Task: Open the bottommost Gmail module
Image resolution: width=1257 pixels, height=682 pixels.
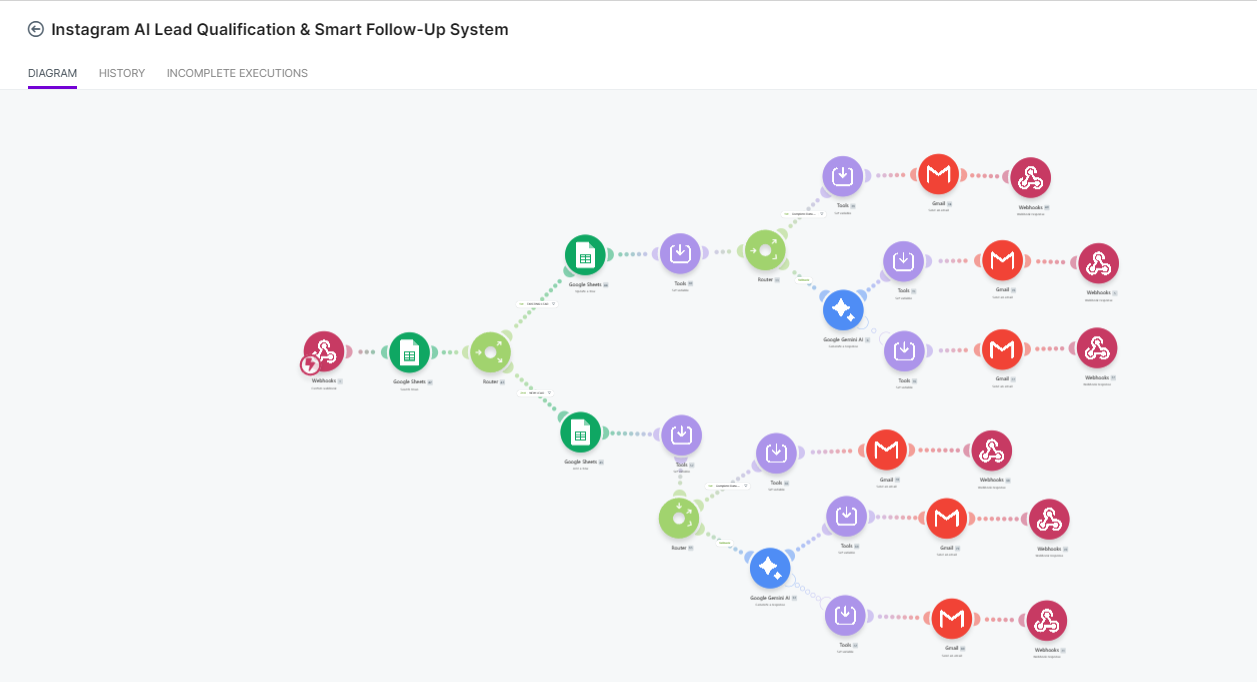Action: [x=952, y=620]
